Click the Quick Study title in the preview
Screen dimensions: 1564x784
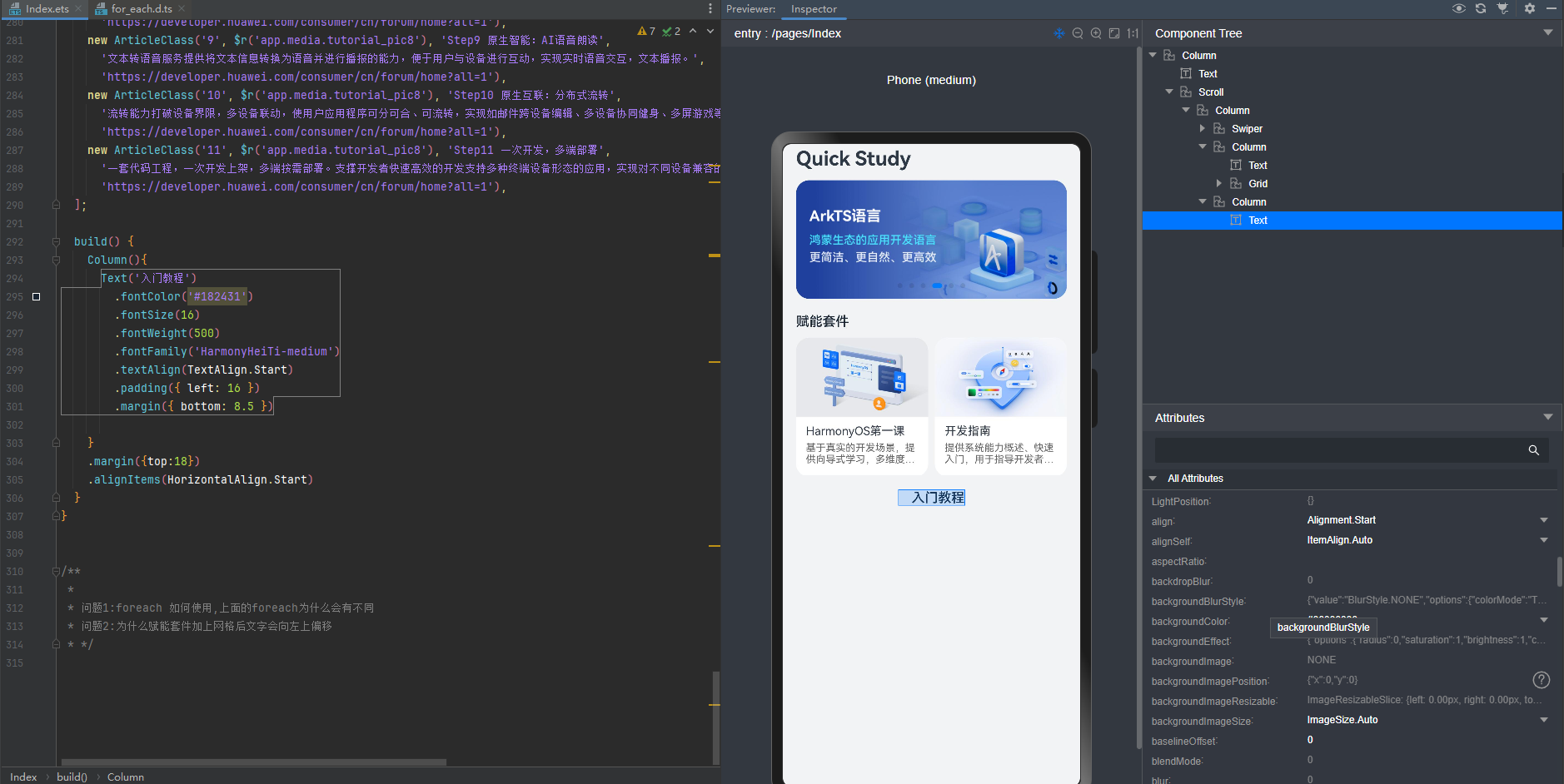[x=853, y=159]
